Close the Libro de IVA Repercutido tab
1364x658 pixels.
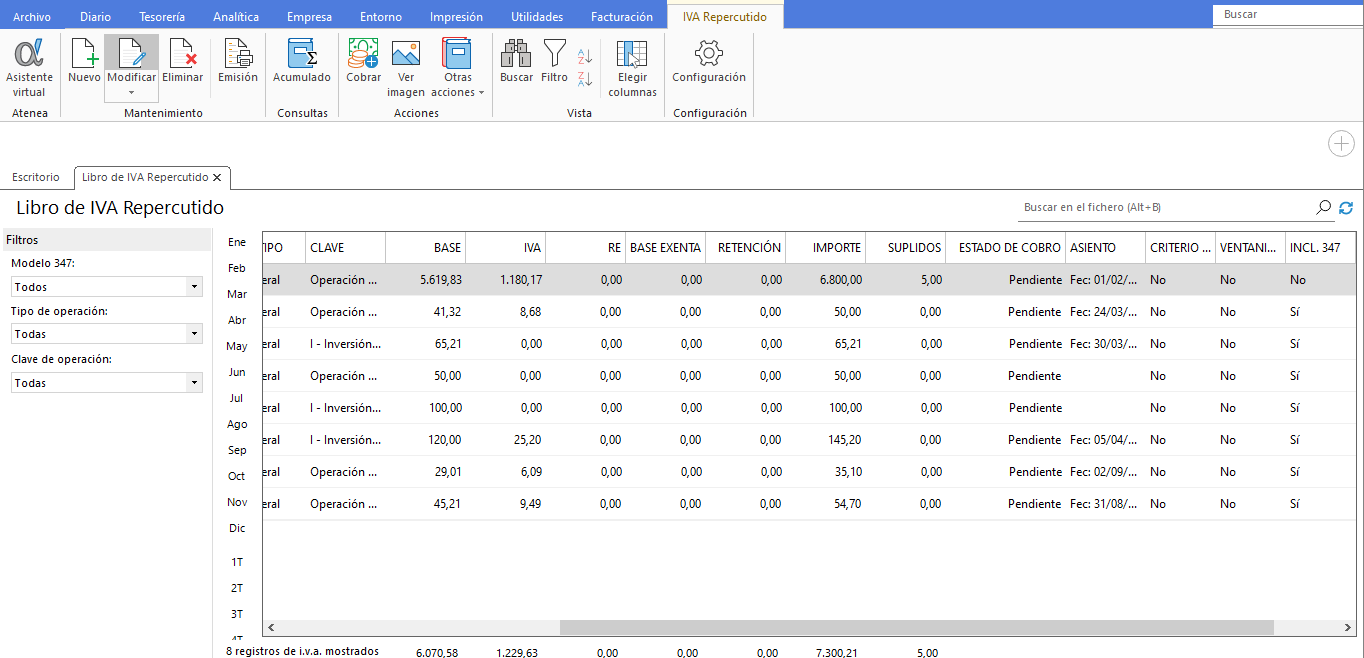click(x=217, y=177)
